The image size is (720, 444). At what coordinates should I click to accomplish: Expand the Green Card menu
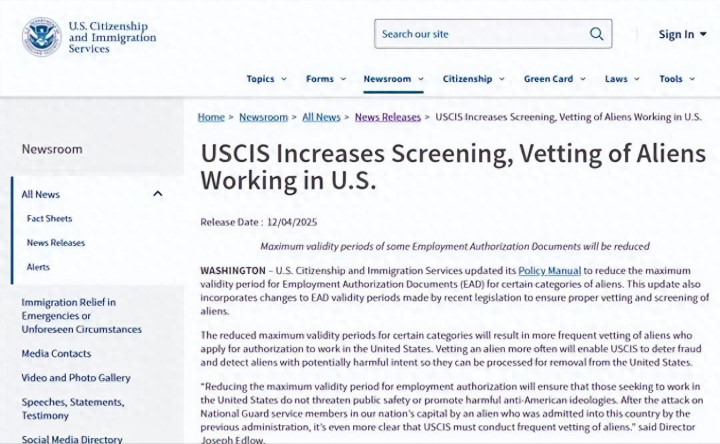(554, 79)
